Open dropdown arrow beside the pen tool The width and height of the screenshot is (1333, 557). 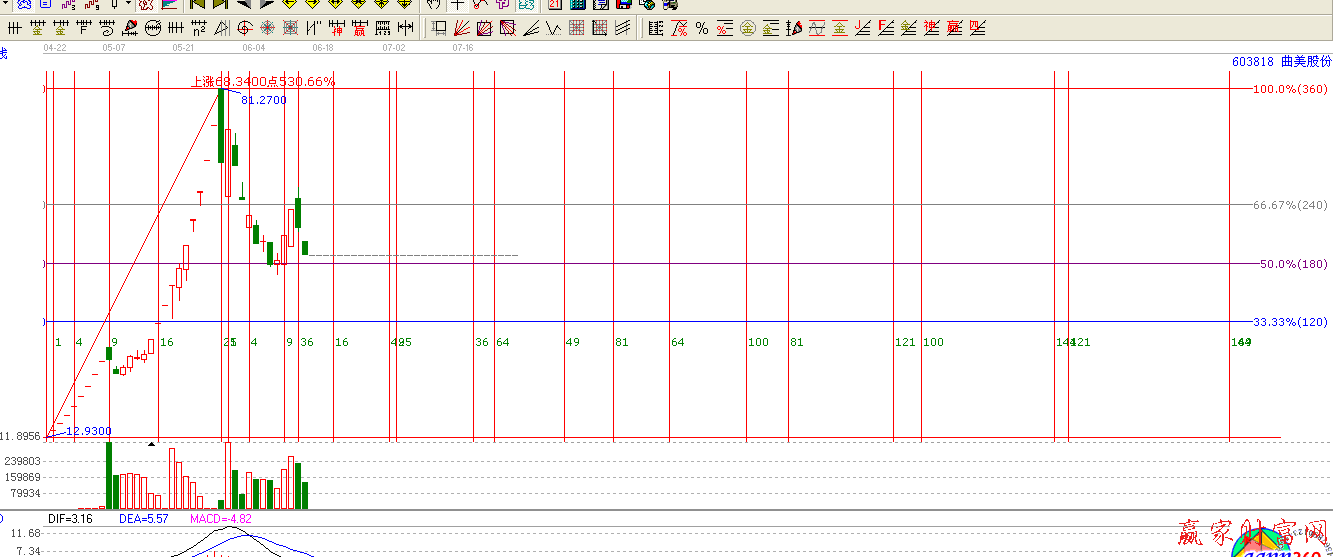click(x=128, y=5)
